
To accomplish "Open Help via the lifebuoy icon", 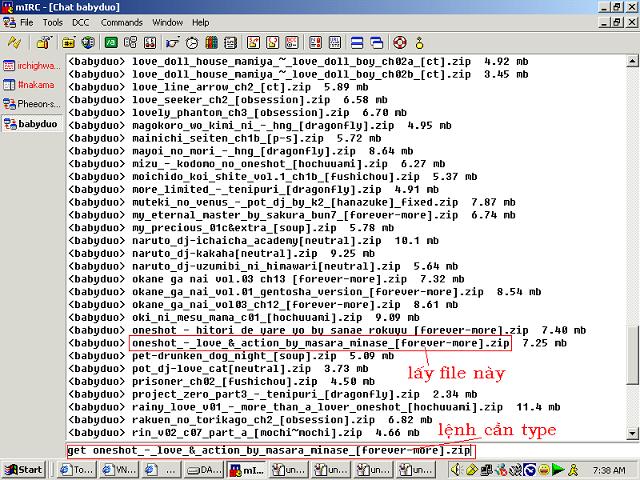I will 400,42.
